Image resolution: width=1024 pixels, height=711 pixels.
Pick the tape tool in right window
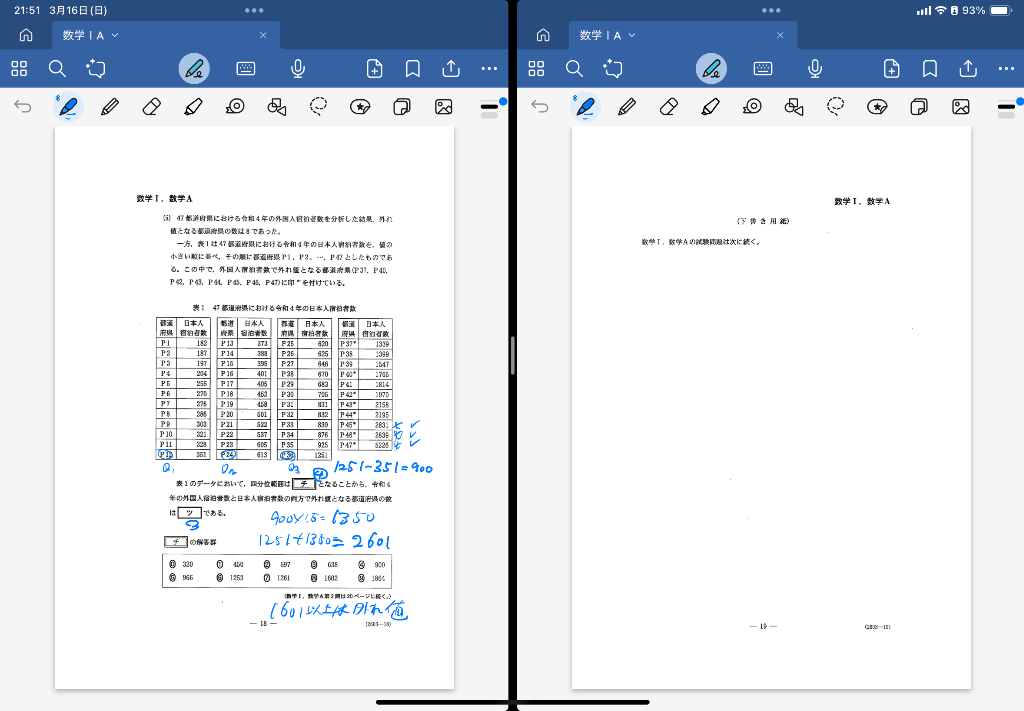753,106
